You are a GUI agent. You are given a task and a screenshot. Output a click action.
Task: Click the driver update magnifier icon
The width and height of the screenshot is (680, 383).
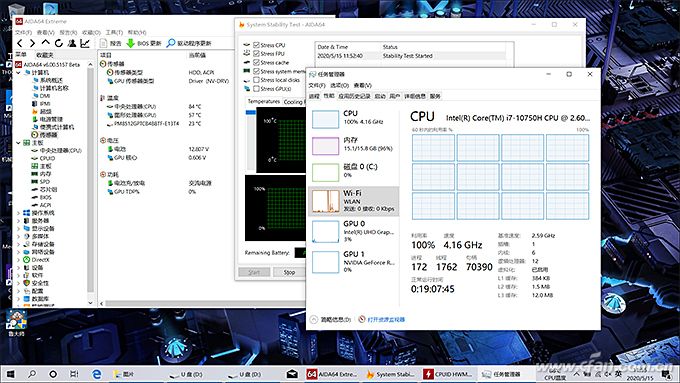pos(171,43)
